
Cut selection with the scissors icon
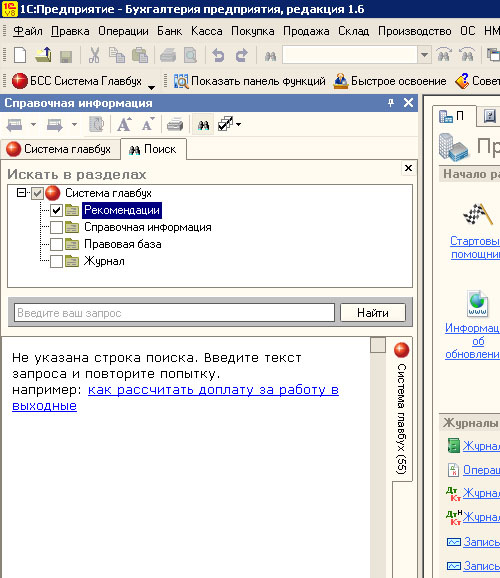pyautogui.click(x=94, y=55)
